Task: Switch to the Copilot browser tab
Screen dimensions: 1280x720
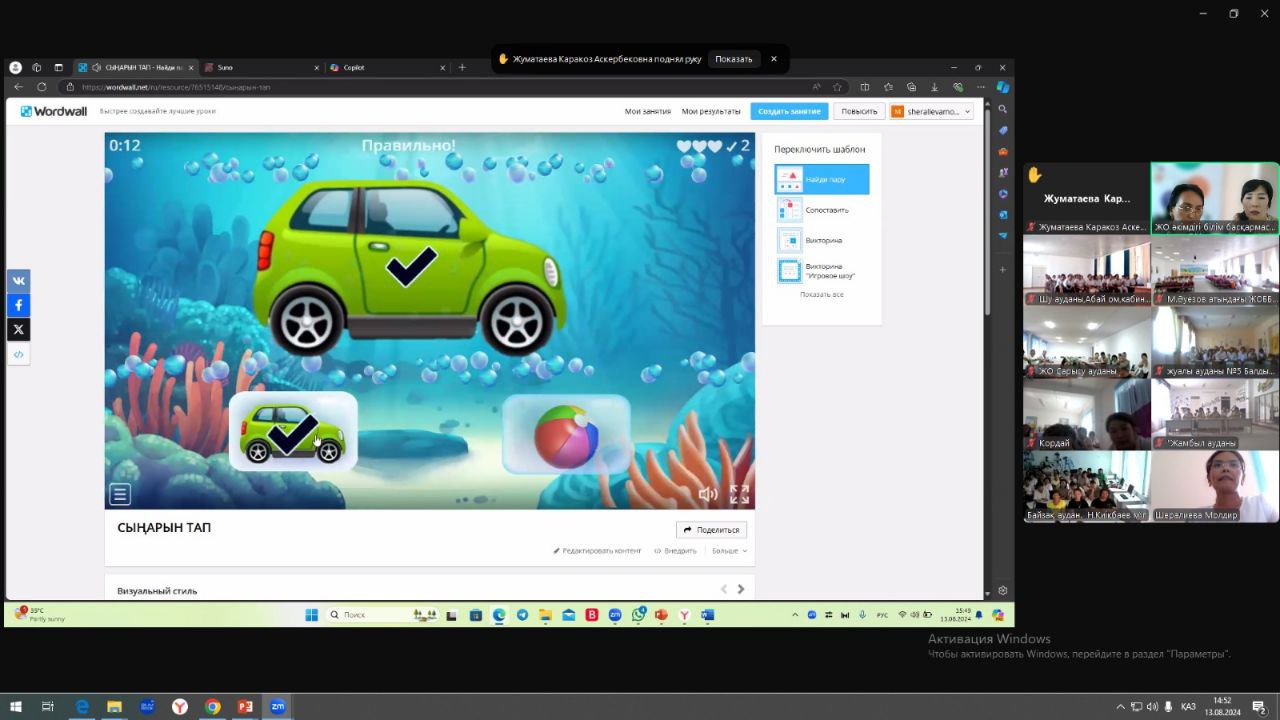Action: click(386, 67)
